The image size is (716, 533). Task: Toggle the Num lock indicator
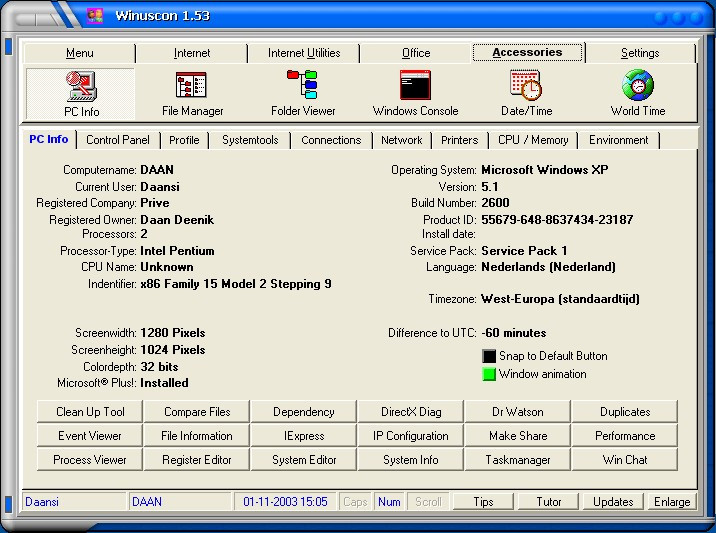[389, 501]
